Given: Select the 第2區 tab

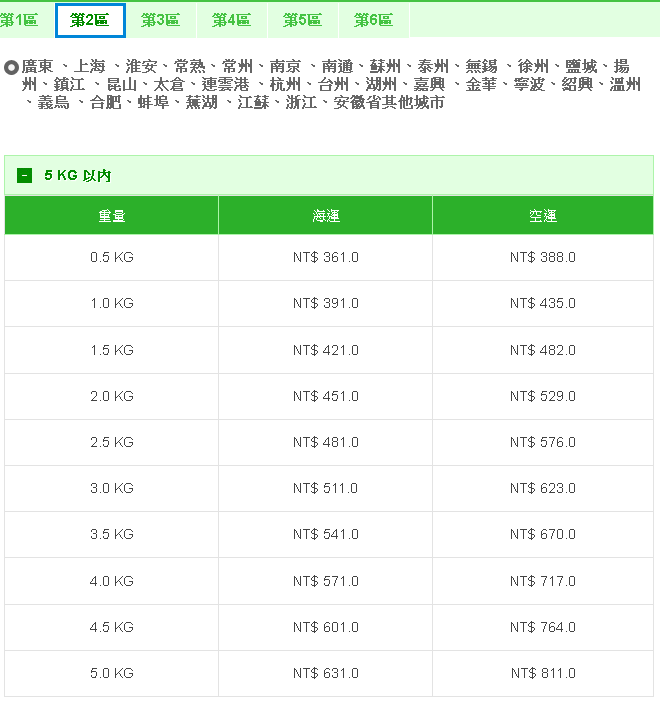Looking at the screenshot, I should pyautogui.click(x=90, y=20).
